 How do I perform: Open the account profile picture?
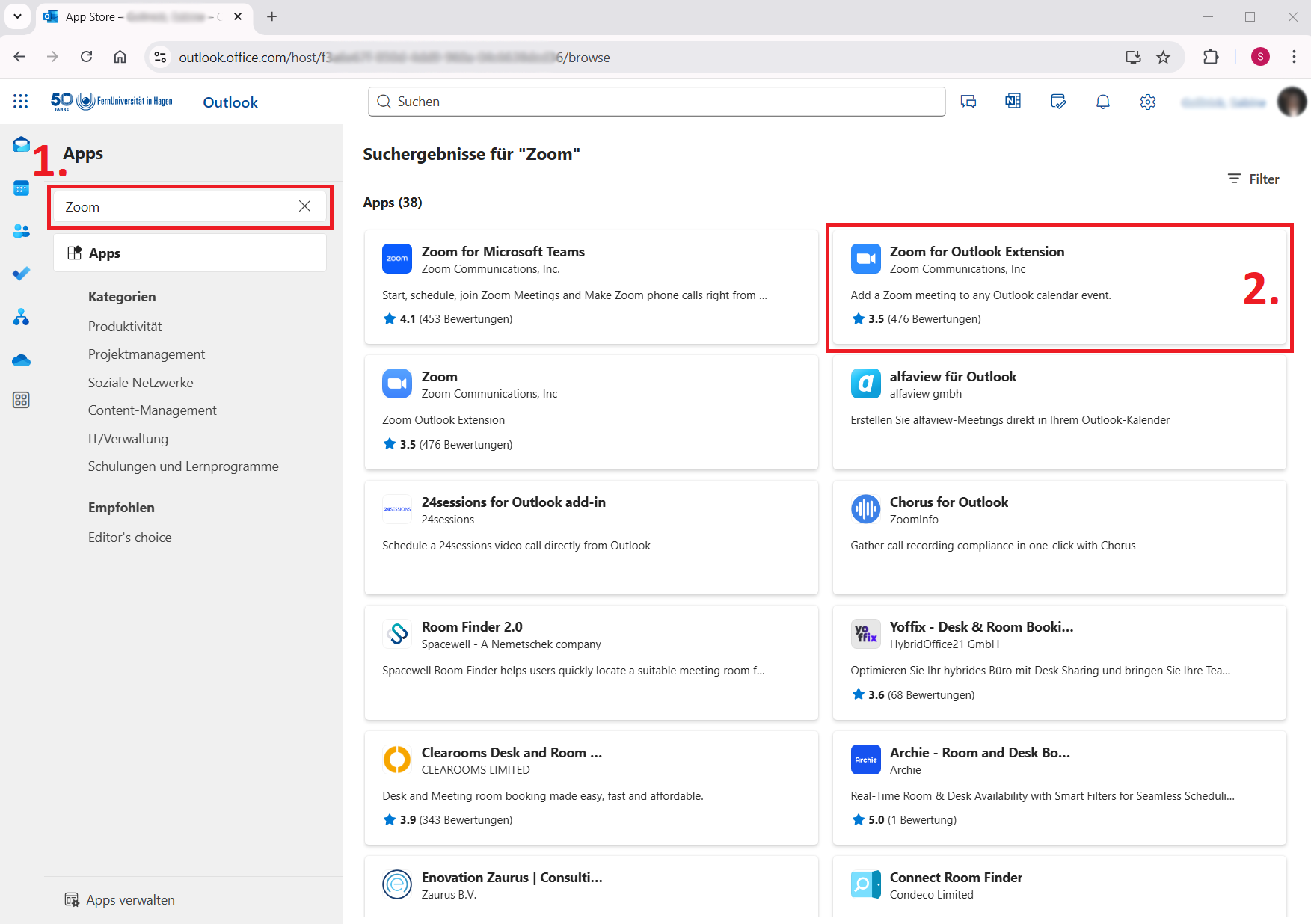[x=1292, y=102]
